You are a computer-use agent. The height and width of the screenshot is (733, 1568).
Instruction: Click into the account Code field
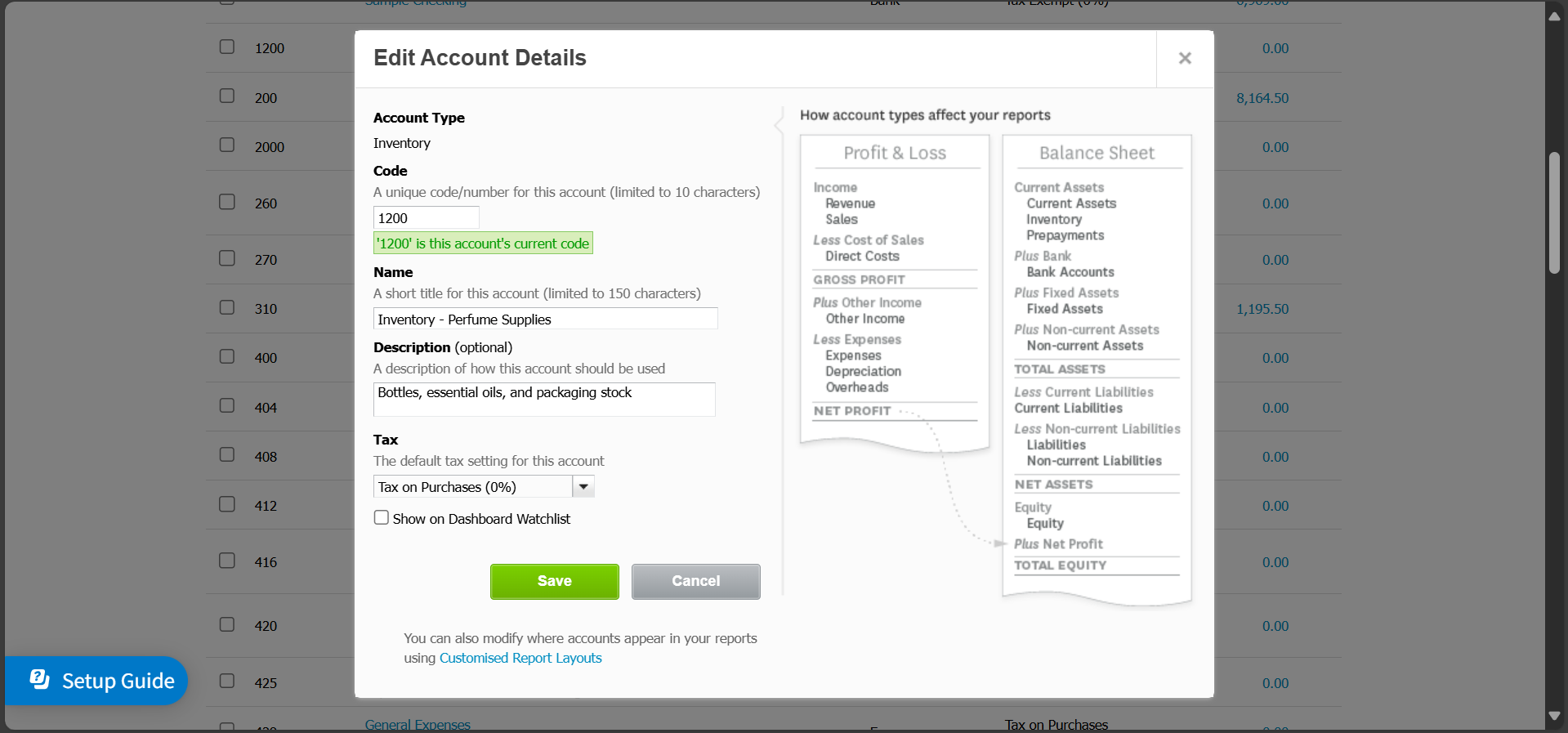(426, 218)
